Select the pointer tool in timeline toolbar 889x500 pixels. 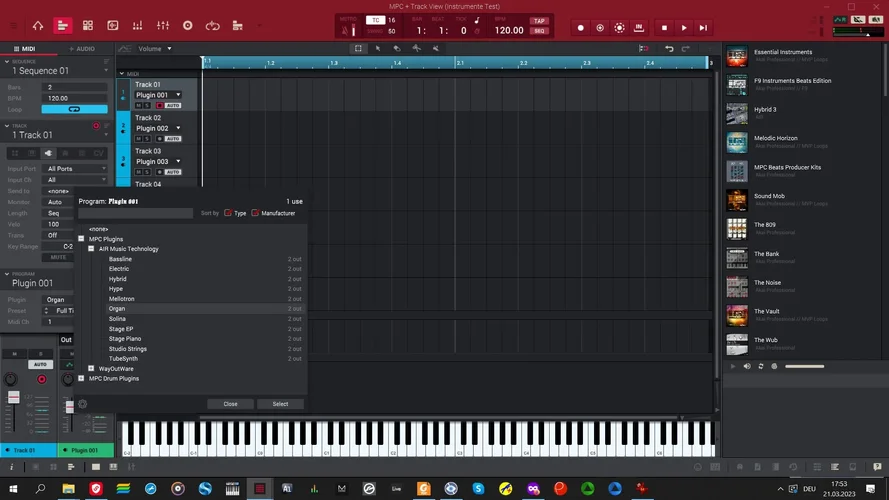tap(378, 48)
